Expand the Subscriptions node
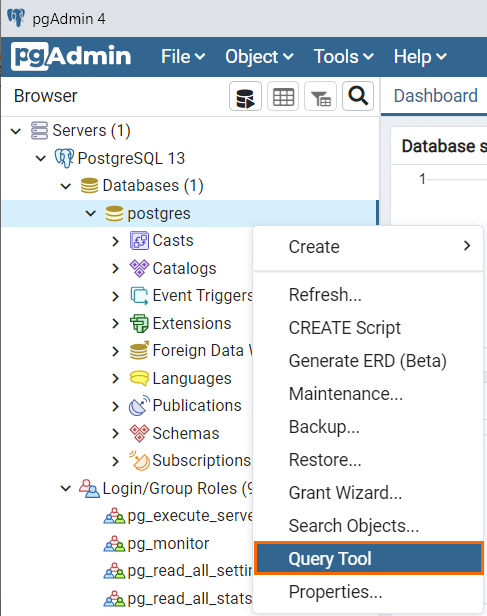Screen dimensions: 487x616 point(115,461)
